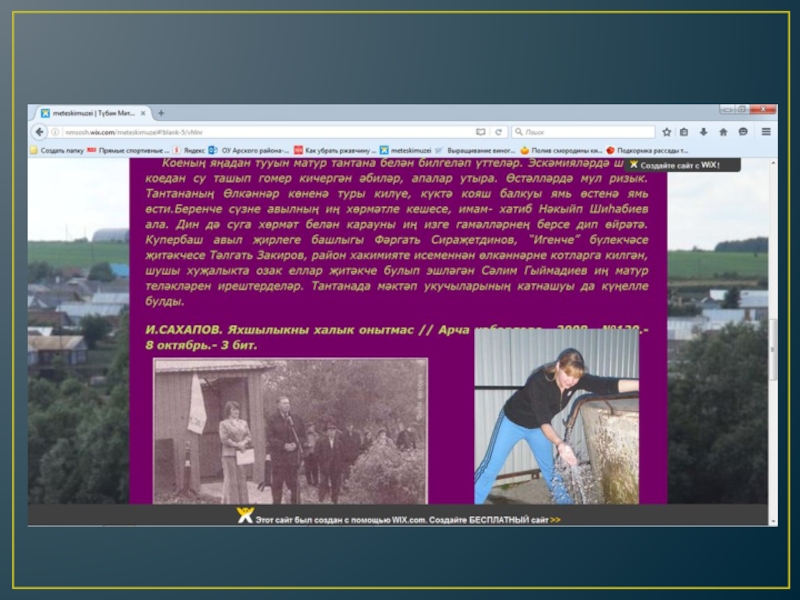Go to the home page icon
This screenshot has width=800, height=600.
click(x=724, y=131)
